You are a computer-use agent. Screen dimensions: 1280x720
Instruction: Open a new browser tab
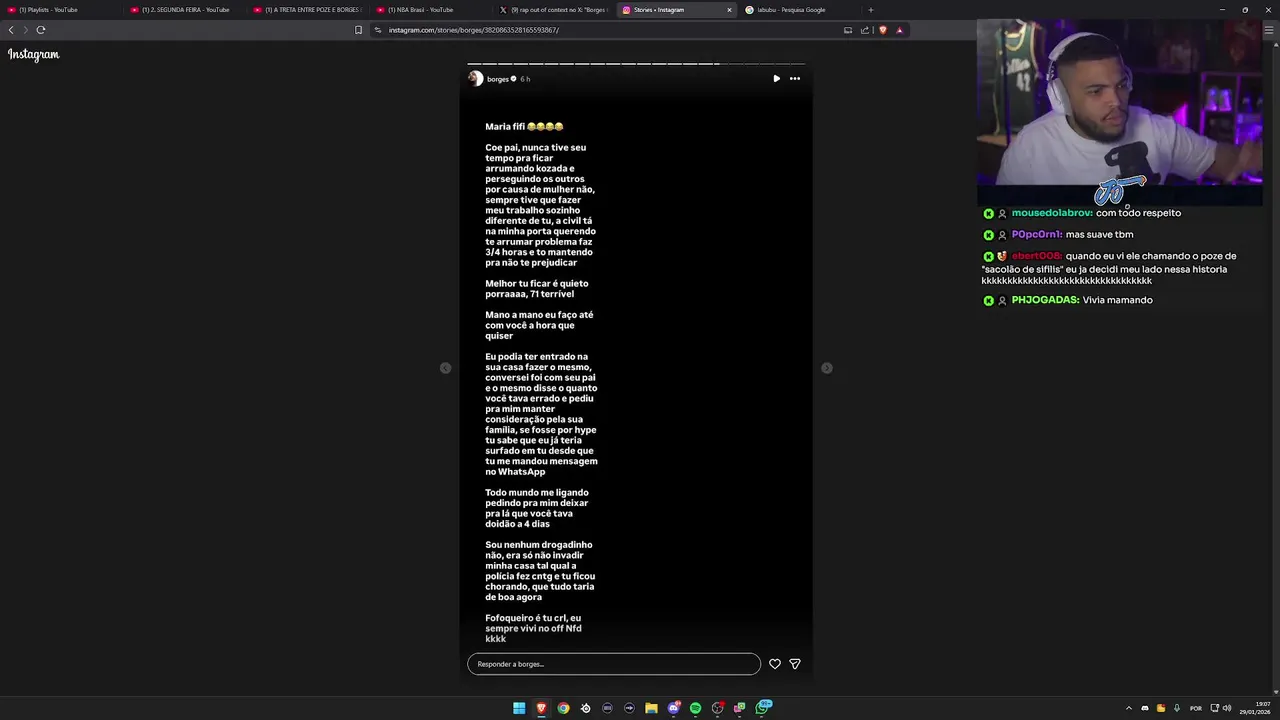coord(870,10)
